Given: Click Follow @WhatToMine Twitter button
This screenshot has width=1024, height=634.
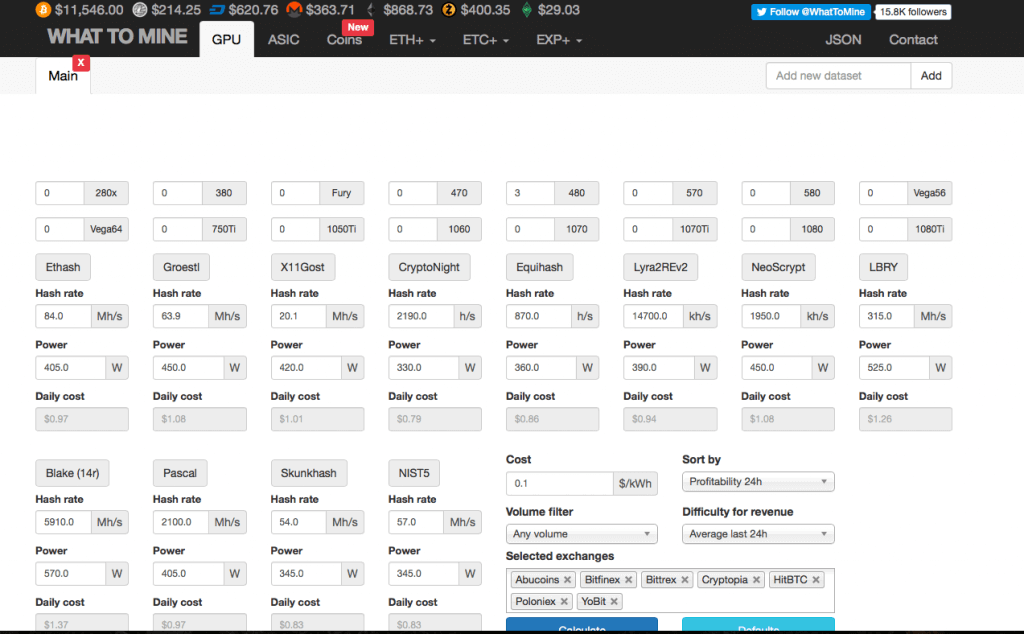Looking at the screenshot, I should click(810, 12).
